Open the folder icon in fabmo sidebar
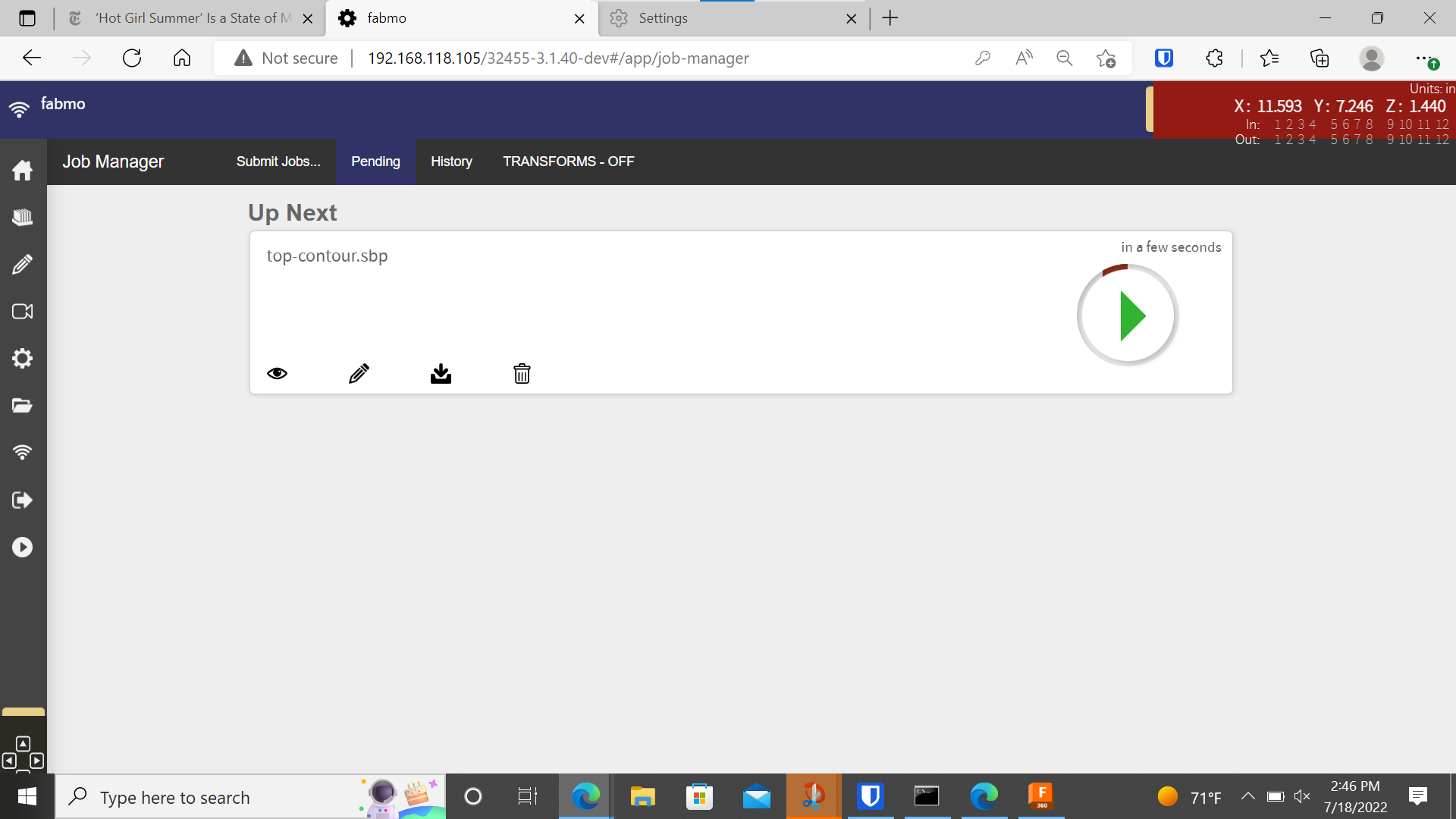The image size is (1456, 819). (x=23, y=406)
